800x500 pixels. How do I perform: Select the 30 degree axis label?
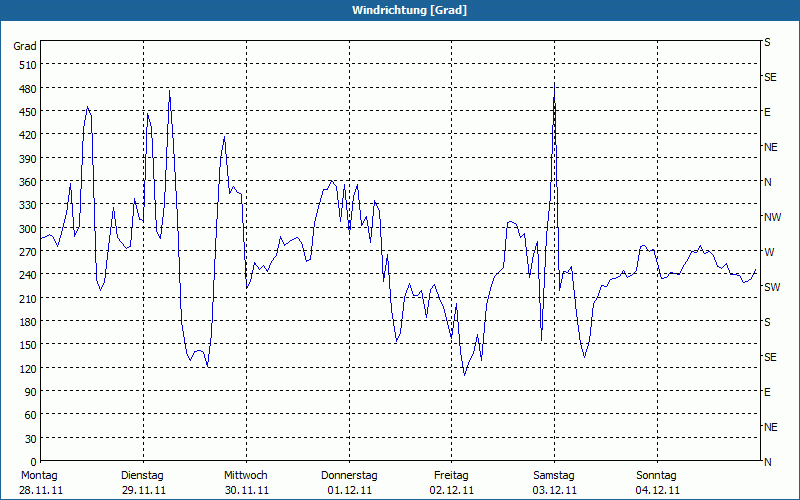pos(31,439)
